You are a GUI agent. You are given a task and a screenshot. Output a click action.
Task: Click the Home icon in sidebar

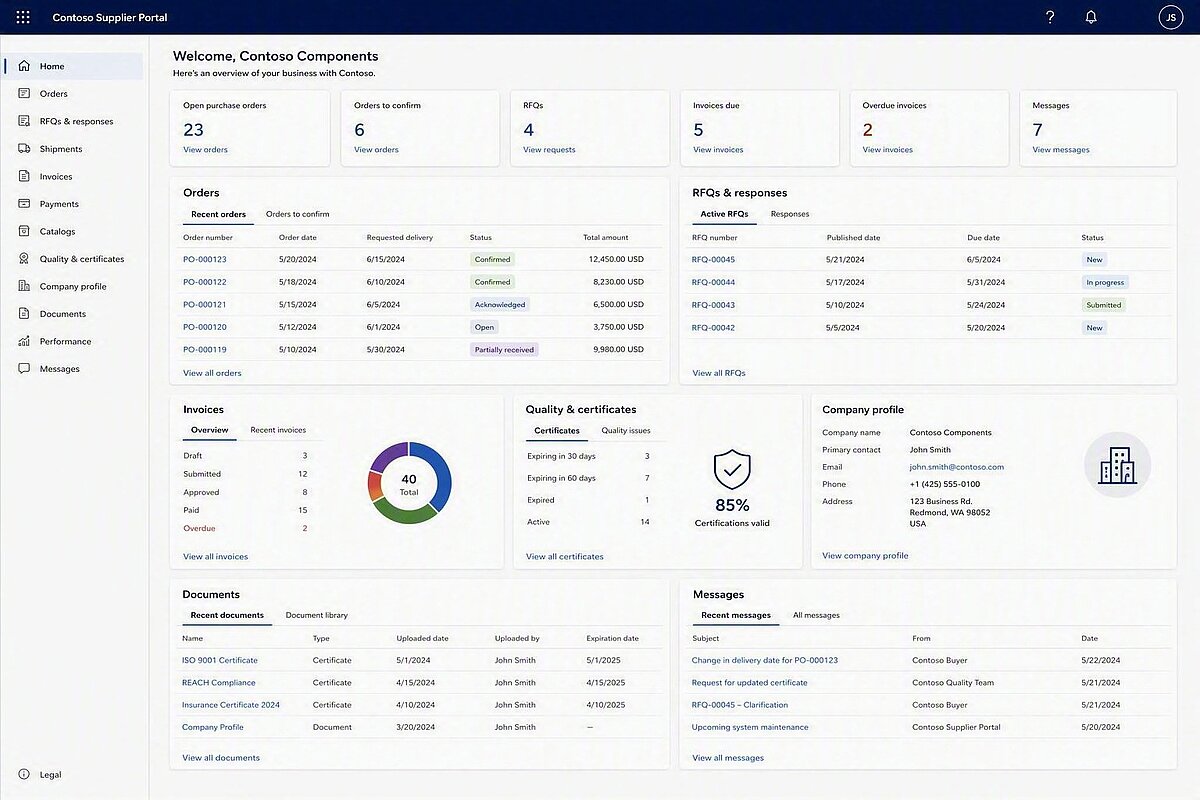coord(24,66)
